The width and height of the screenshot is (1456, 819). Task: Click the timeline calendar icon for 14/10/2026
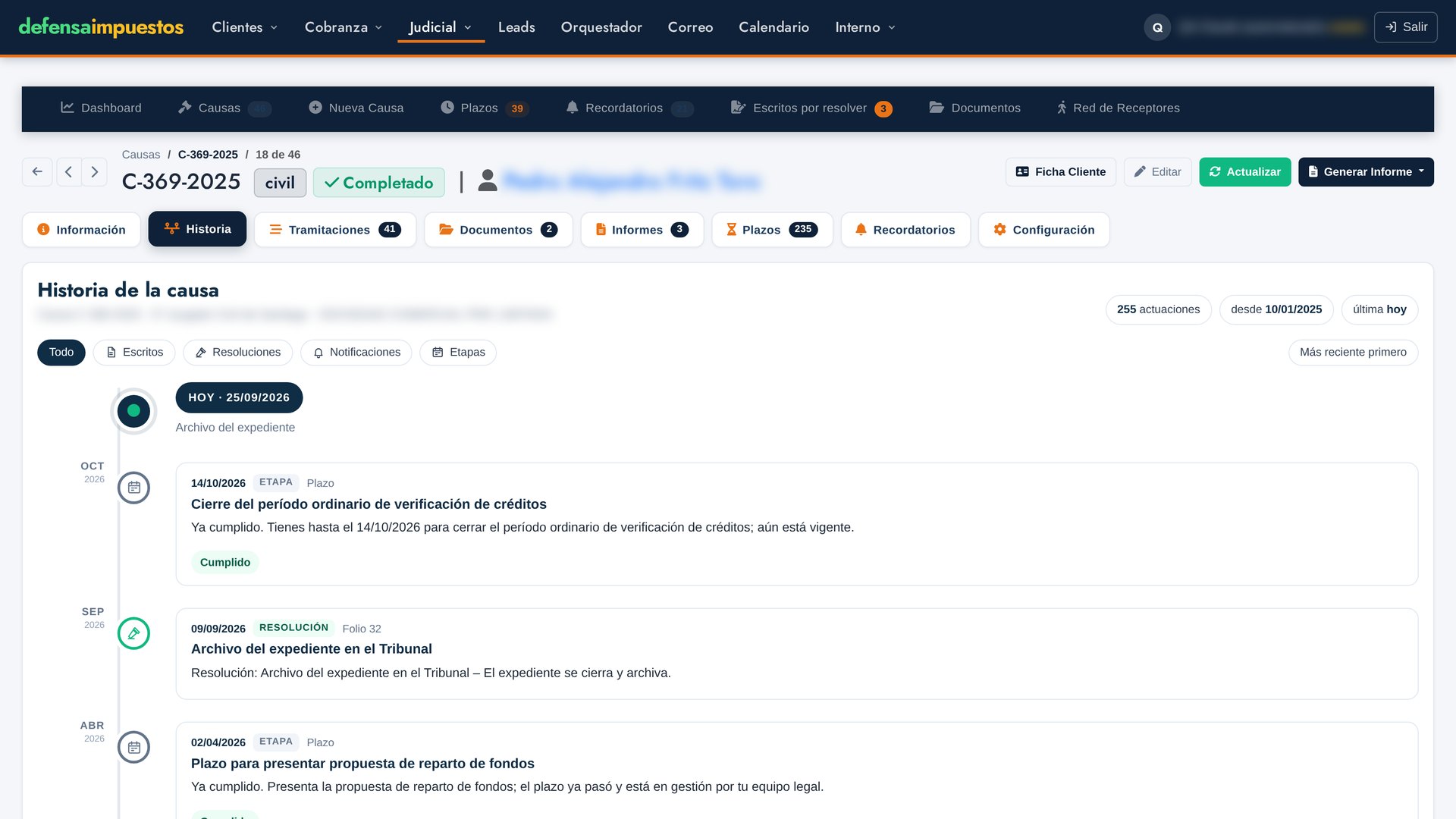coord(134,488)
